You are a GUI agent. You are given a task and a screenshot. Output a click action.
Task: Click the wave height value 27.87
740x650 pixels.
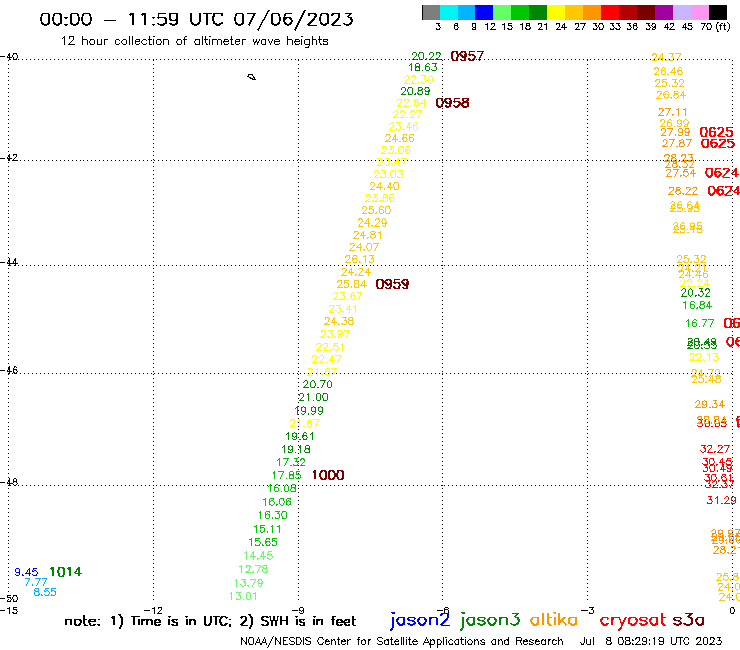click(x=677, y=143)
